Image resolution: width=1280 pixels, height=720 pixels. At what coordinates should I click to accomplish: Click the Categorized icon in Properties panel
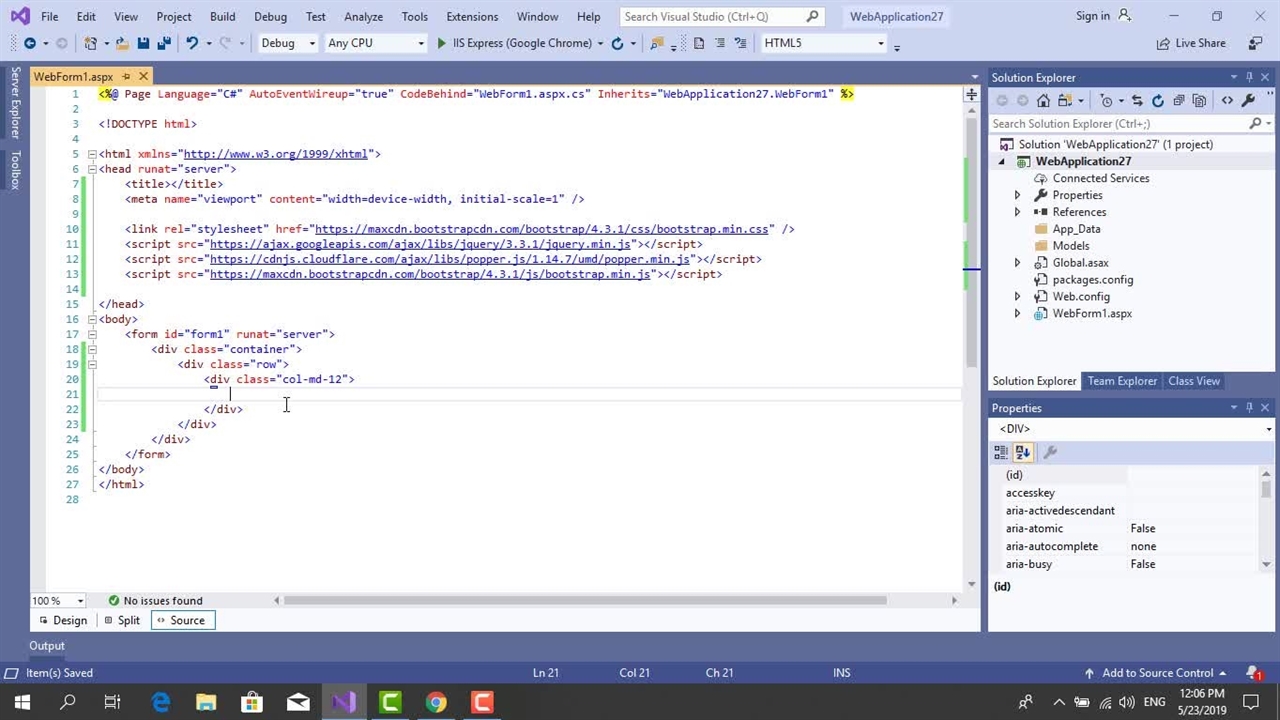tap(1001, 453)
